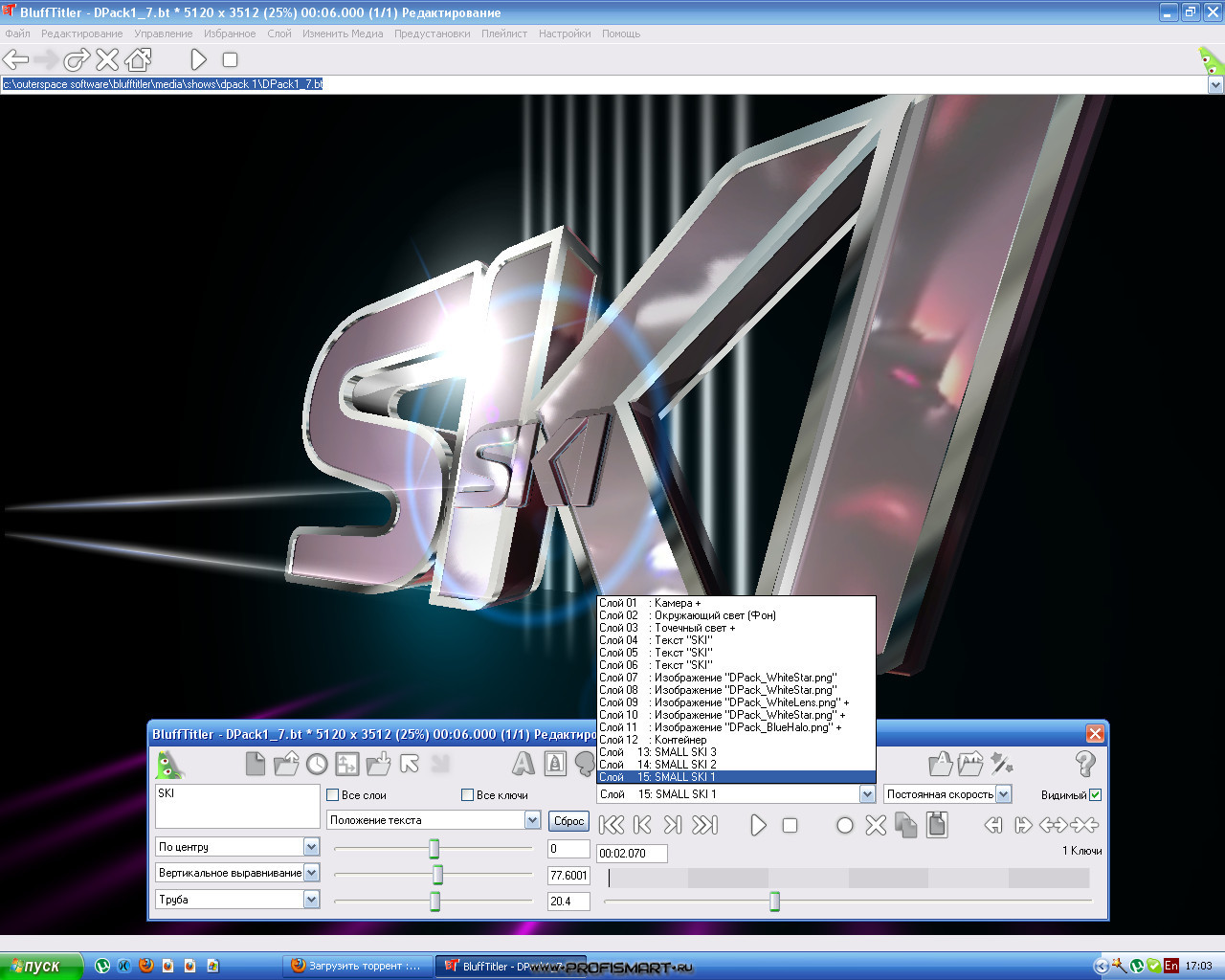Screen dimensions: 1225x980
Task: Click the green mascot icon in tool window
Action: pyautogui.click(x=169, y=764)
